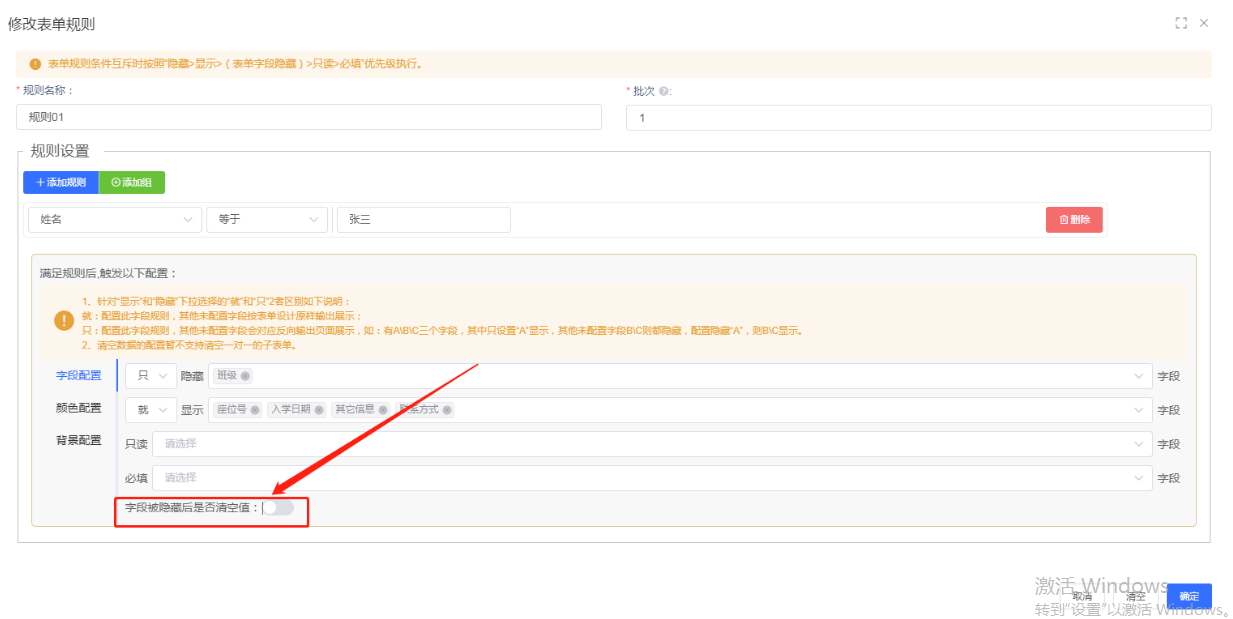Screen dimensions: 1233x619
Task: Click the blue 添加规则 button
Action: pos(61,183)
